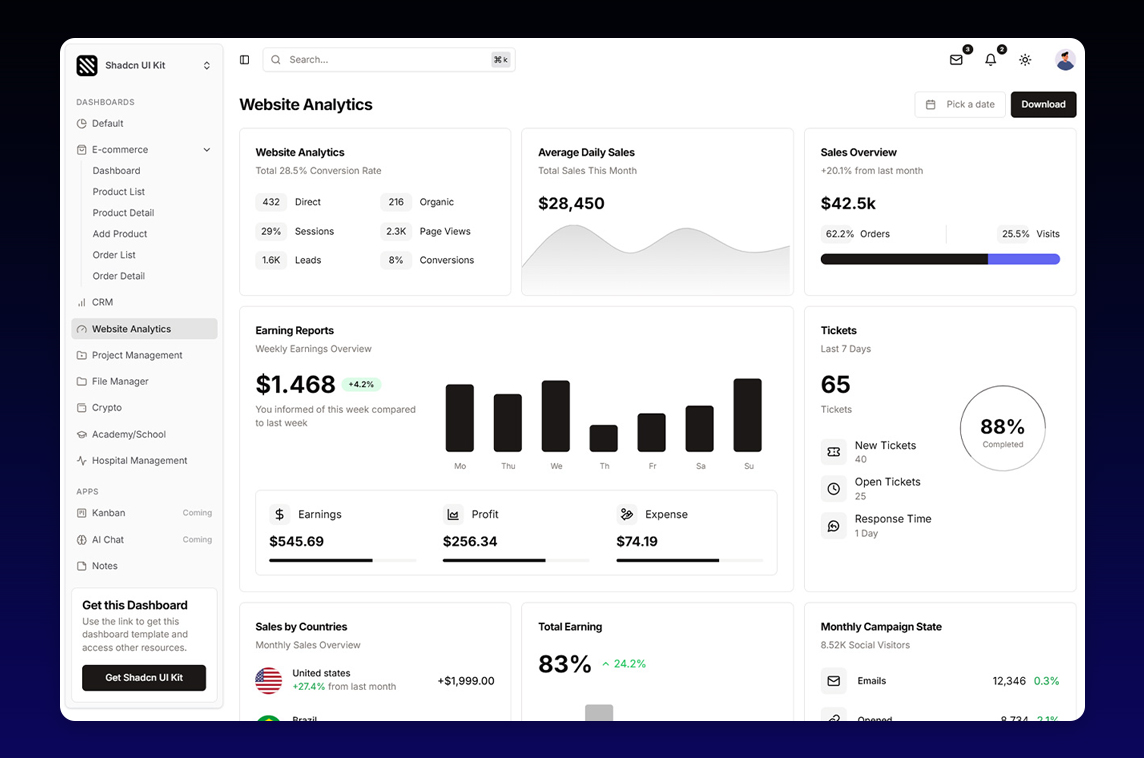The width and height of the screenshot is (1144, 758).
Task: Click the Emails envelope icon in Campaign State
Action: point(834,681)
